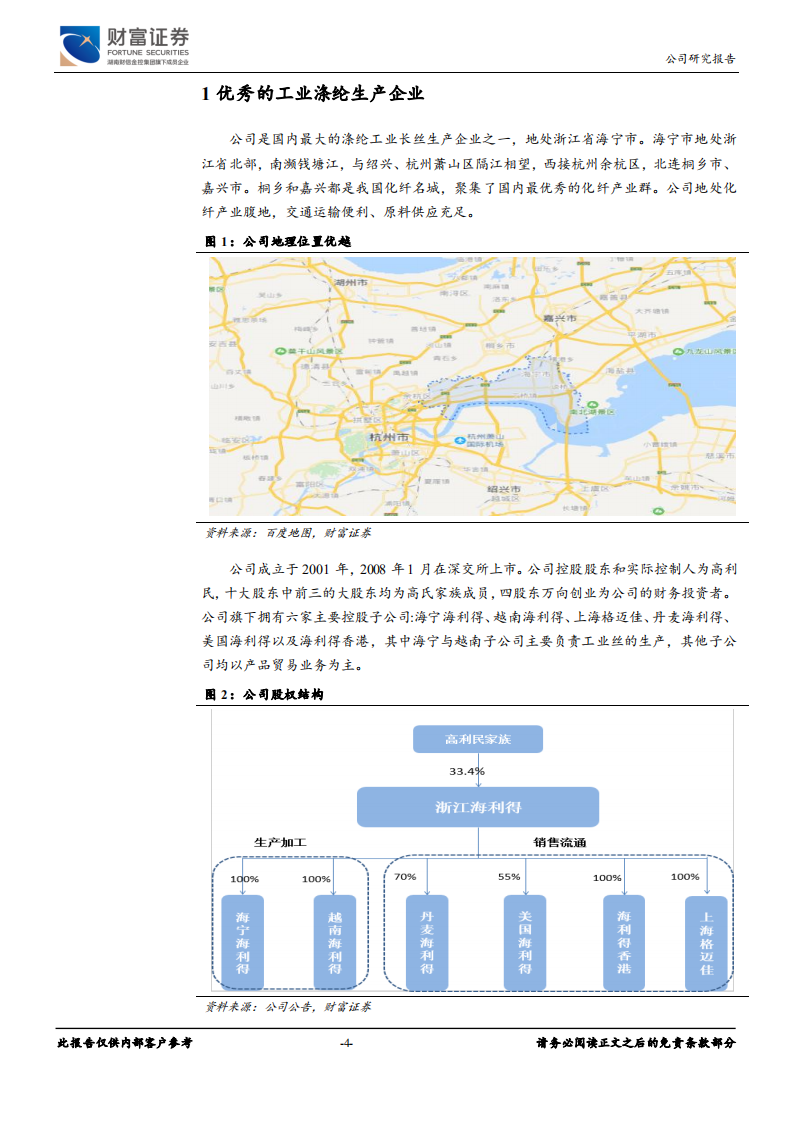Select heading 1 优秀的工业涤纶生产企业
Screen dimensions: 793x1122
tap(313, 94)
